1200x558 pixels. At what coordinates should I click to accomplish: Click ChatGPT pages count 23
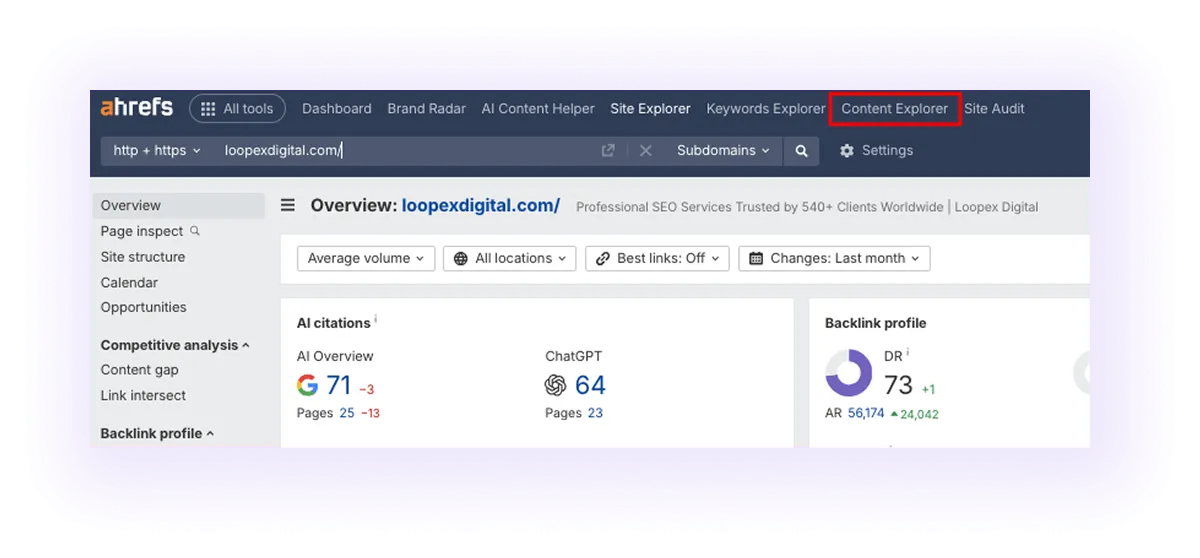pyautogui.click(x=595, y=413)
